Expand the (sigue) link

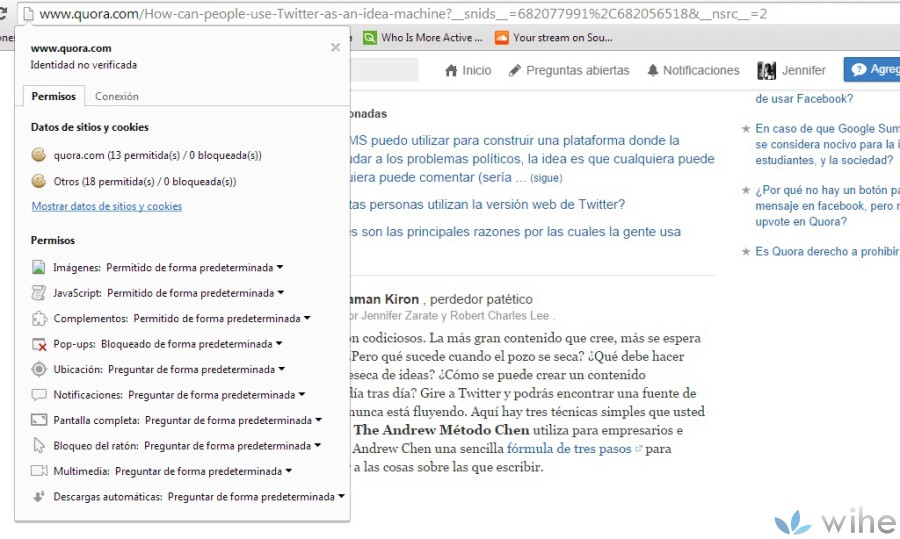pos(546,178)
